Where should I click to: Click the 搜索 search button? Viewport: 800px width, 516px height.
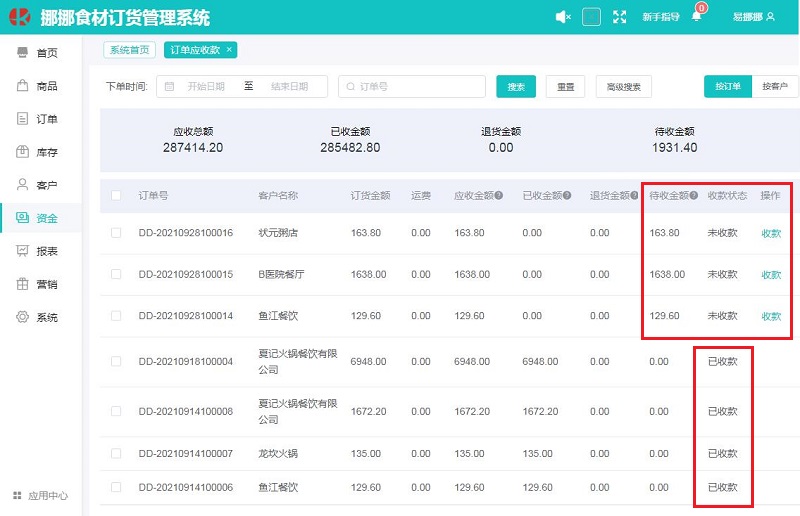[x=516, y=87]
